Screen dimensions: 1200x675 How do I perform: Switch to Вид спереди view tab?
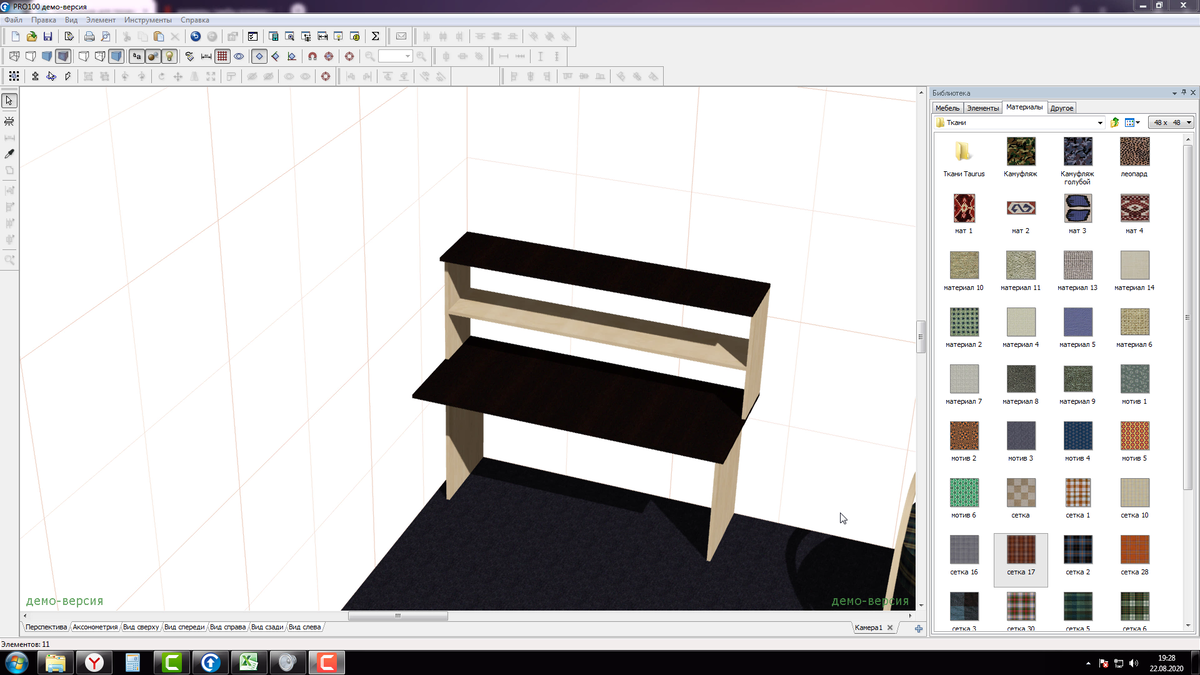pos(184,627)
